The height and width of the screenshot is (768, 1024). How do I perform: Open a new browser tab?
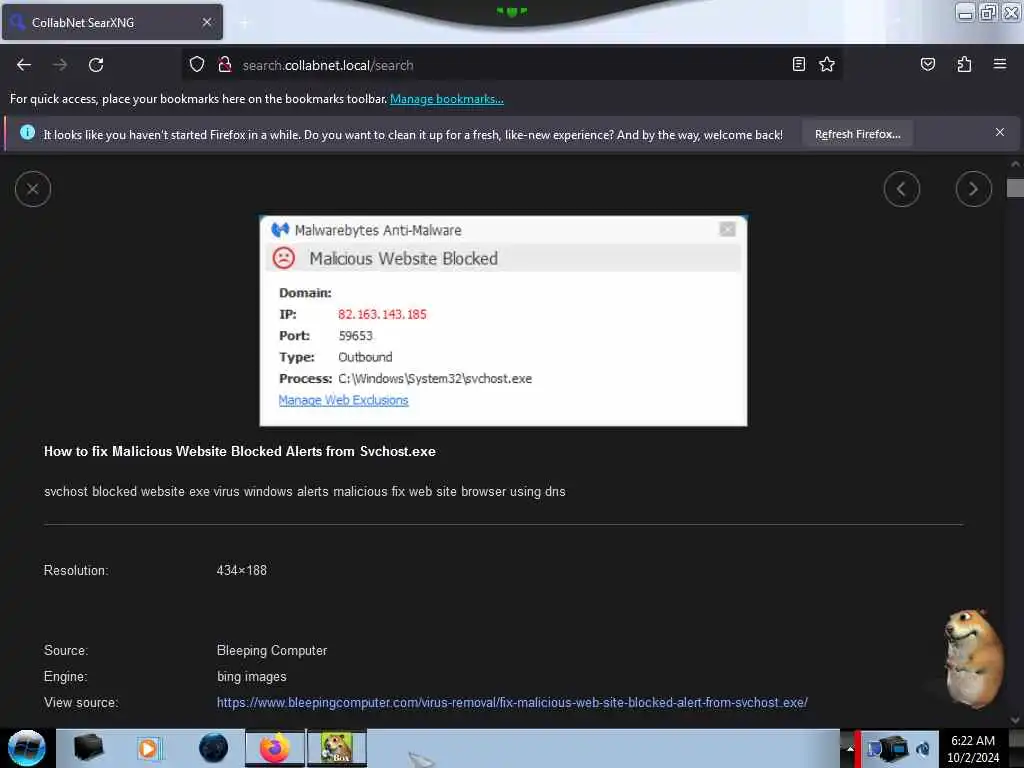pos(244,23)
